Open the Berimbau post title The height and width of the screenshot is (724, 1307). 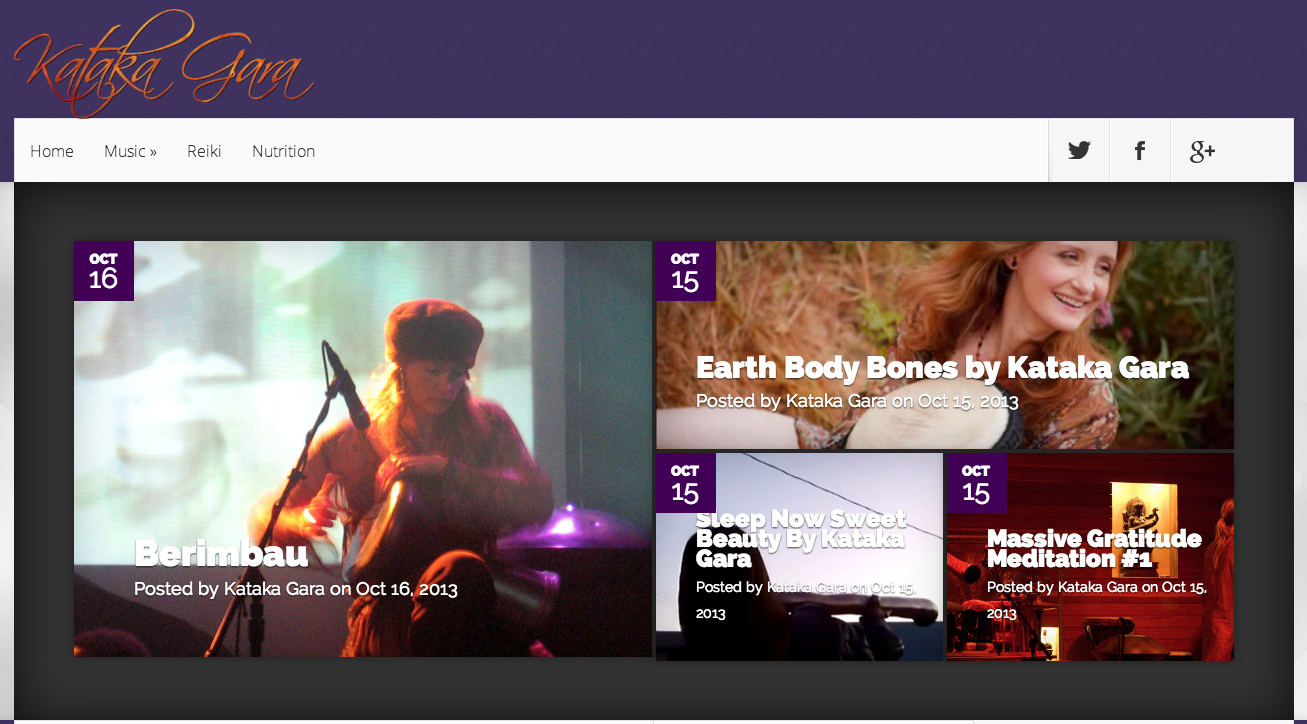(x=221, y=554)
